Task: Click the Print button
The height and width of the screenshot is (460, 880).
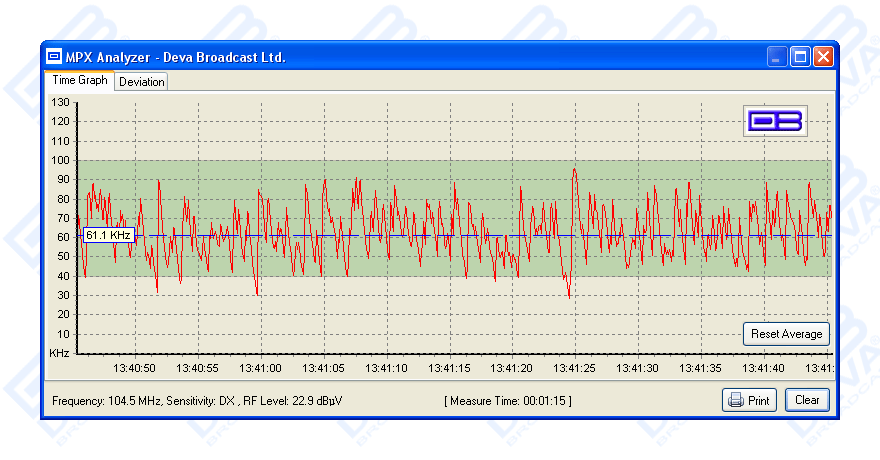Action: click(x=749, y=400)
